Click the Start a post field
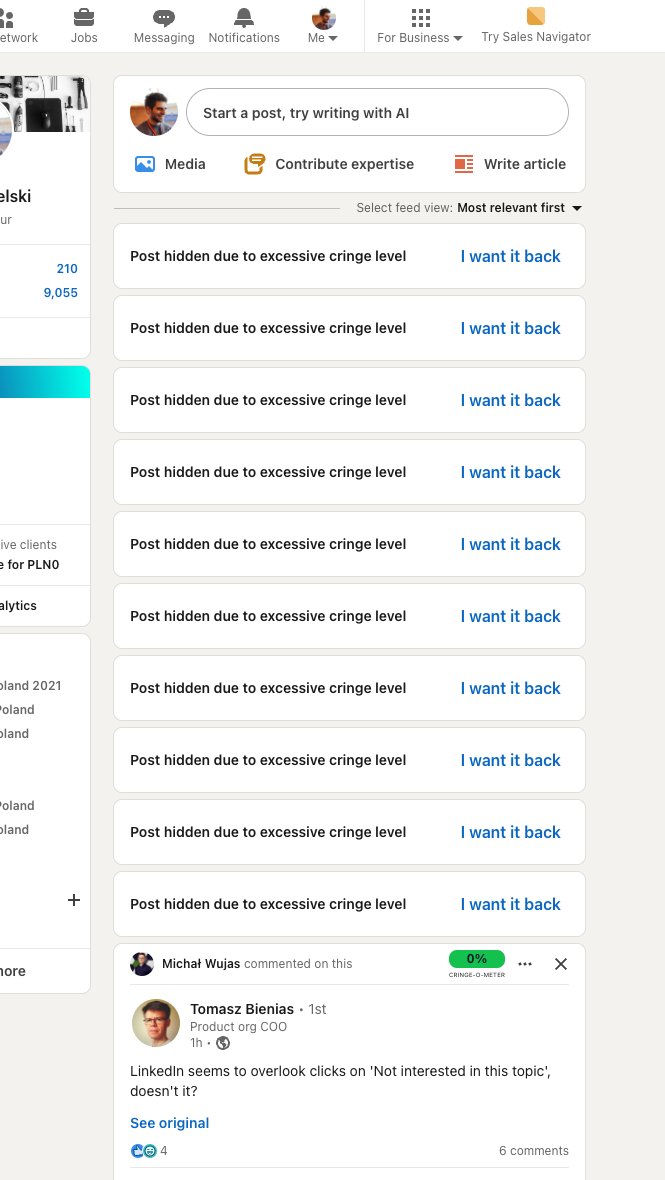Image resolution: width=665 pixels, height=1180 pixels. pos(377,112)
